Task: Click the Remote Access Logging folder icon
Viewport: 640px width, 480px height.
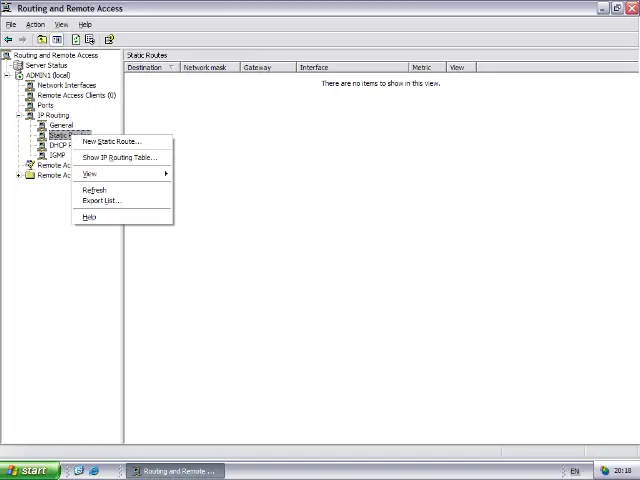Action: click(30, 175)
